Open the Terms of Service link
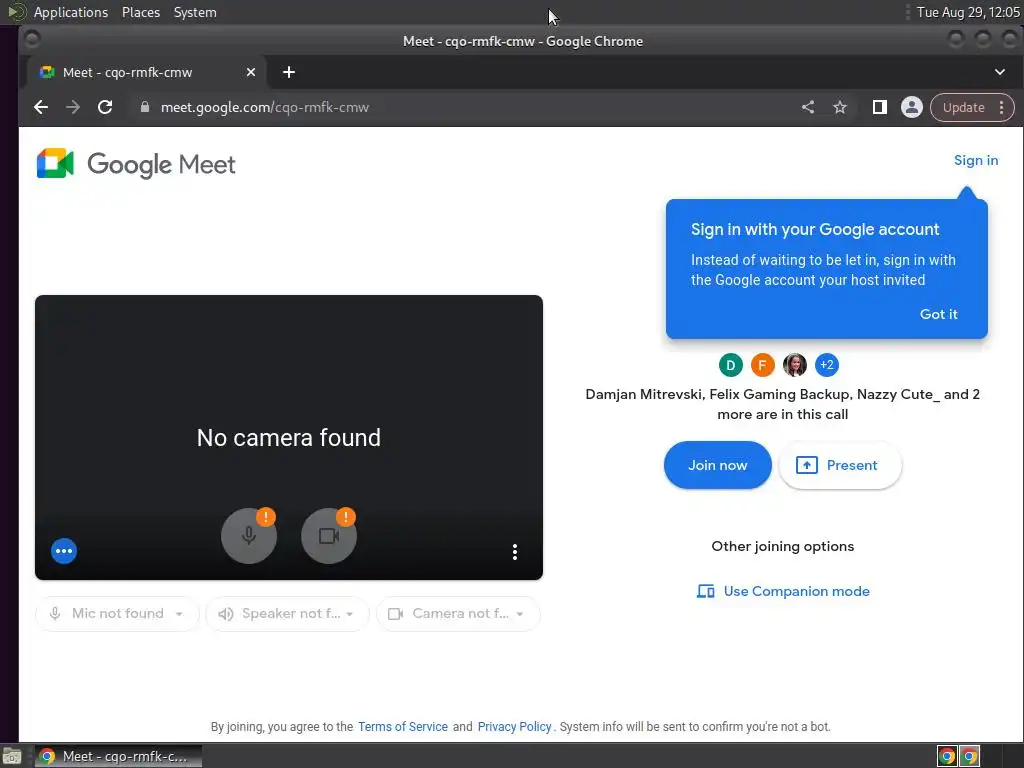 tap(403, 727)
